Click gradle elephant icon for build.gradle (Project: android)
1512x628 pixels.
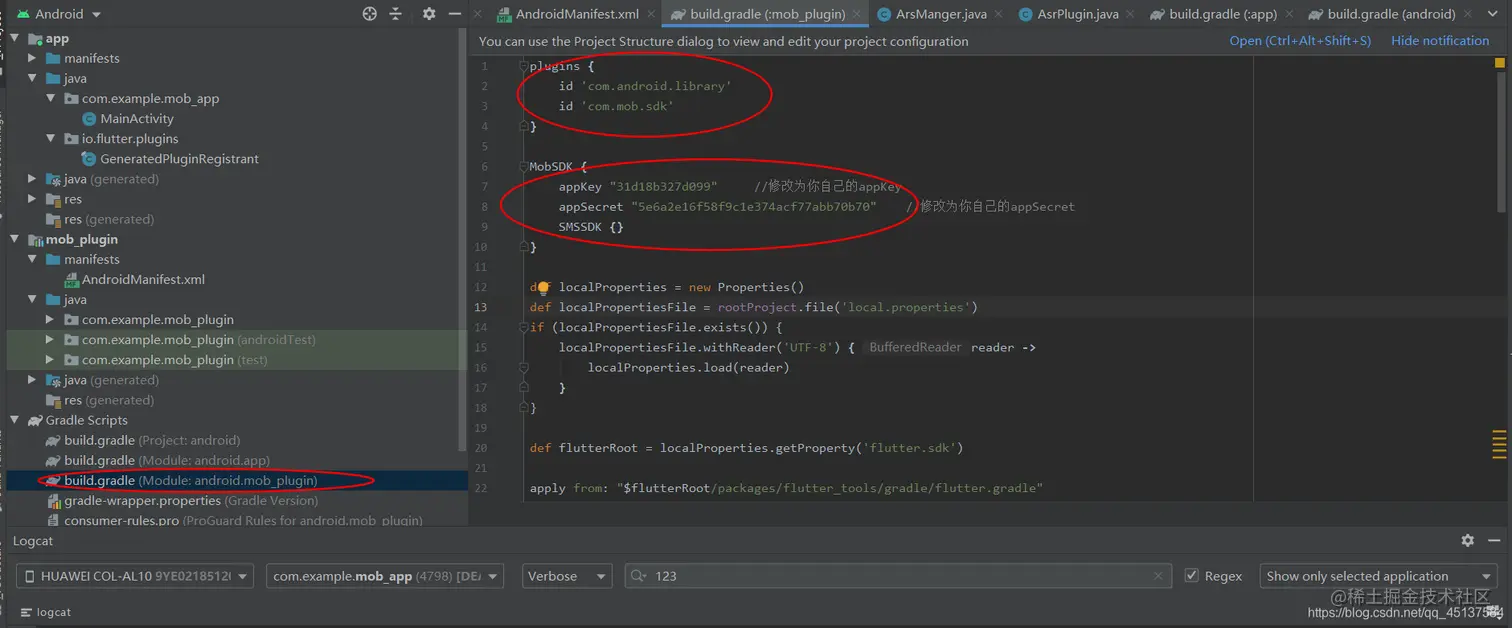(x=53, y=441)
